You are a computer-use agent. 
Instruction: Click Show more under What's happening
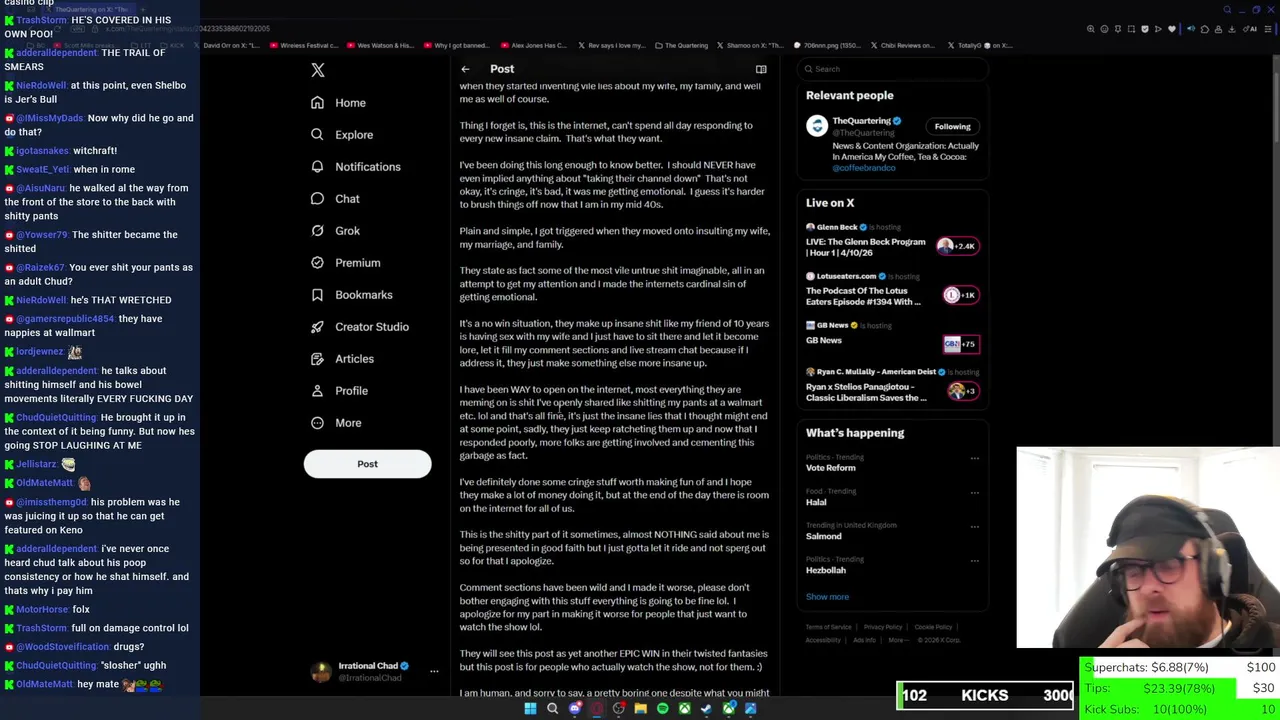point(827,597)
